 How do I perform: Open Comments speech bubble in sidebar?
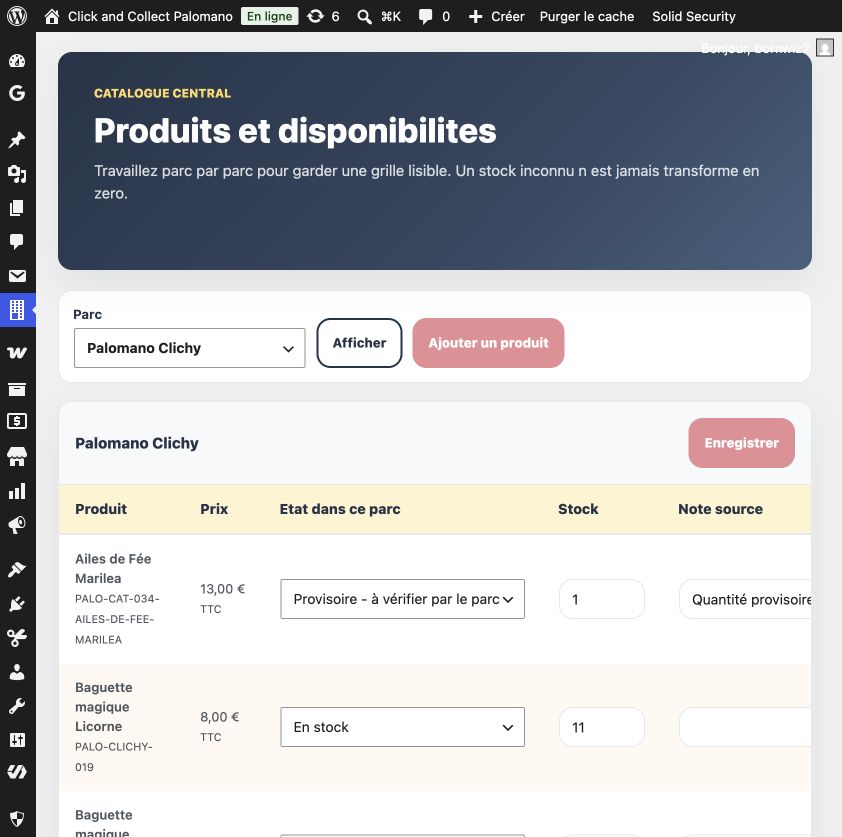click(x=17, y=242)
